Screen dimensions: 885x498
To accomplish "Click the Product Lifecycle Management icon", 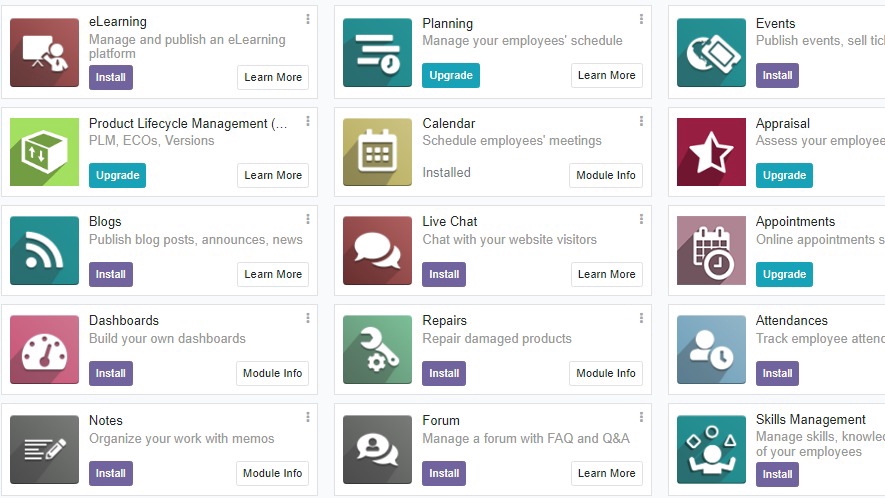I will point(44,152).
